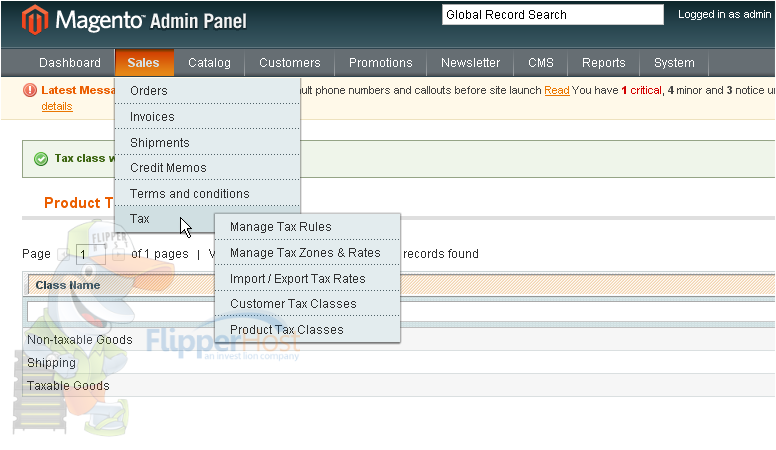Select Terms and conditions menu entry
The height and width of the screenshot is (450, 776).
click(207, 194)
